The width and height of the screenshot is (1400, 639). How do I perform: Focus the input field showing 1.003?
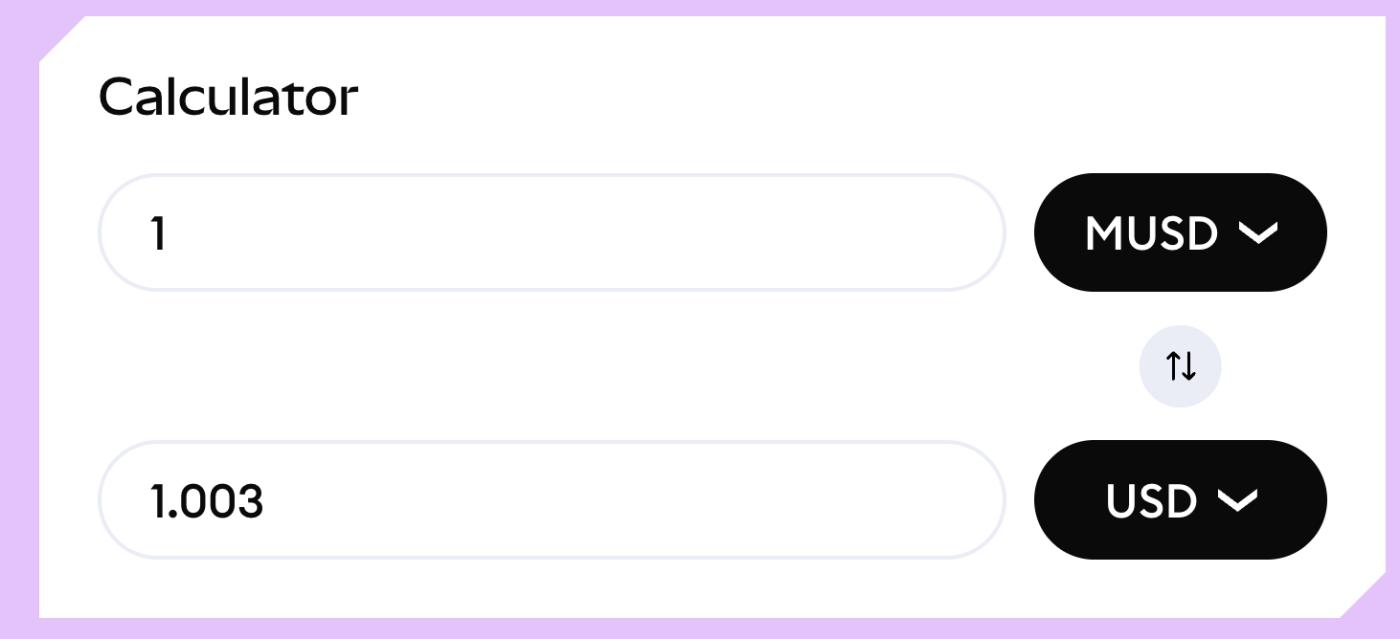tap(551, 499)
